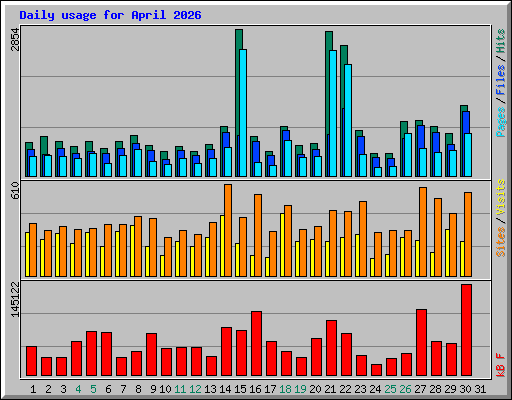Click the red KB bar for day 16
The height and width of the screenshot is (400, 512).
pos(256,344)
